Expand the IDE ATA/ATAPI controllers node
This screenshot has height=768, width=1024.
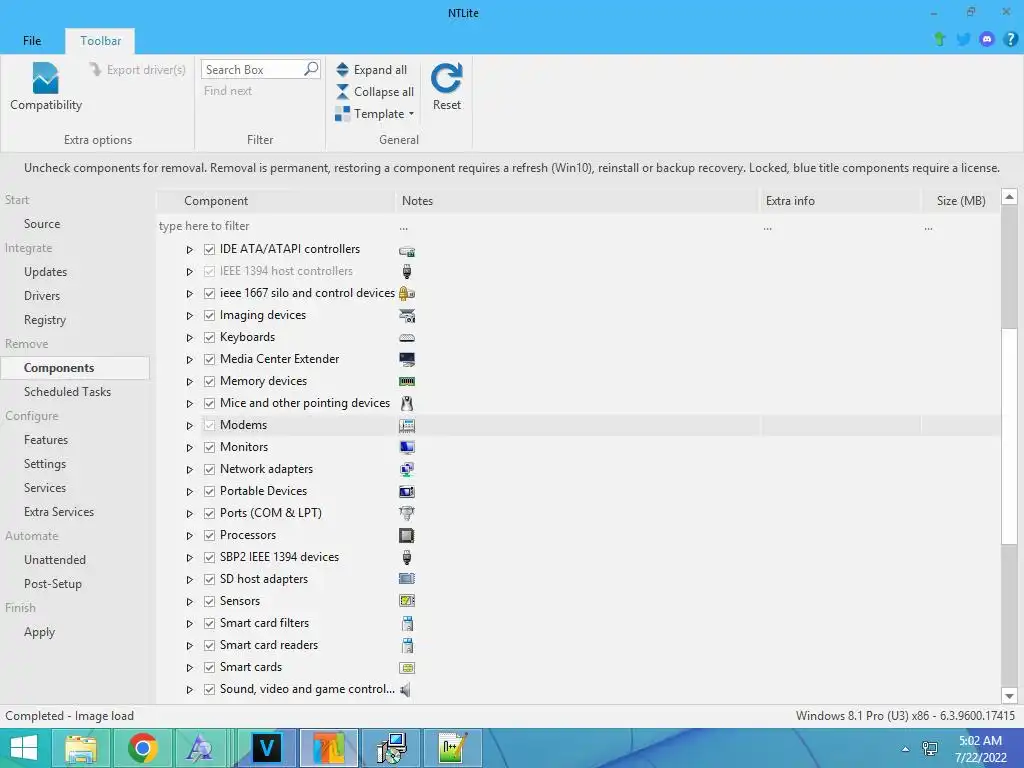point(189,249)
